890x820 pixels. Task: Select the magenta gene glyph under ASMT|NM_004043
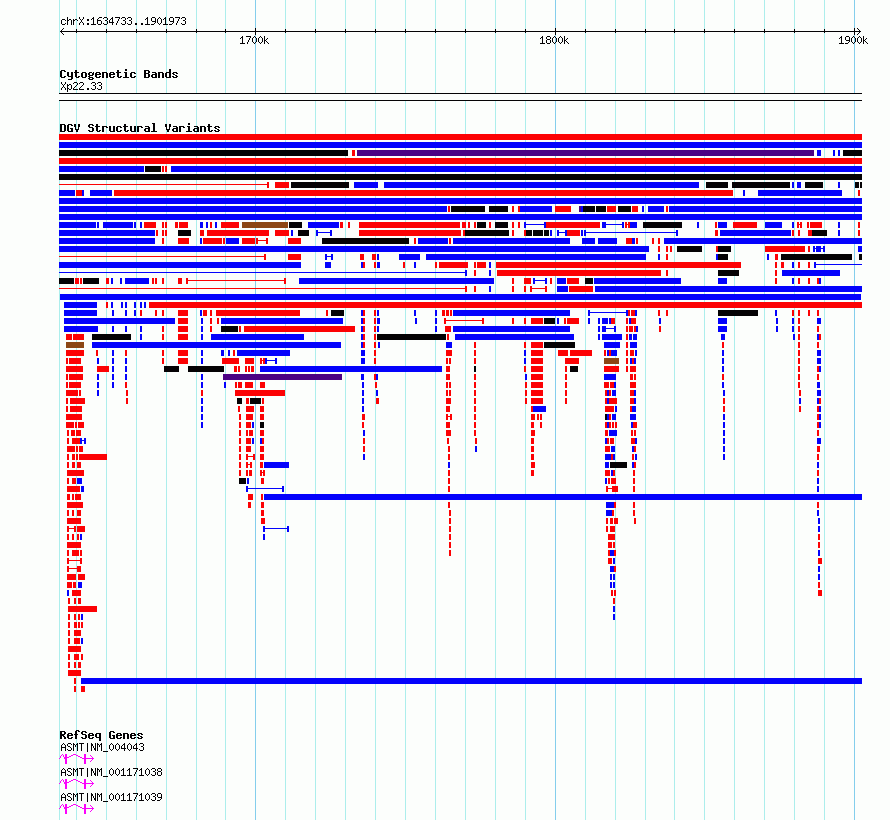77,759
